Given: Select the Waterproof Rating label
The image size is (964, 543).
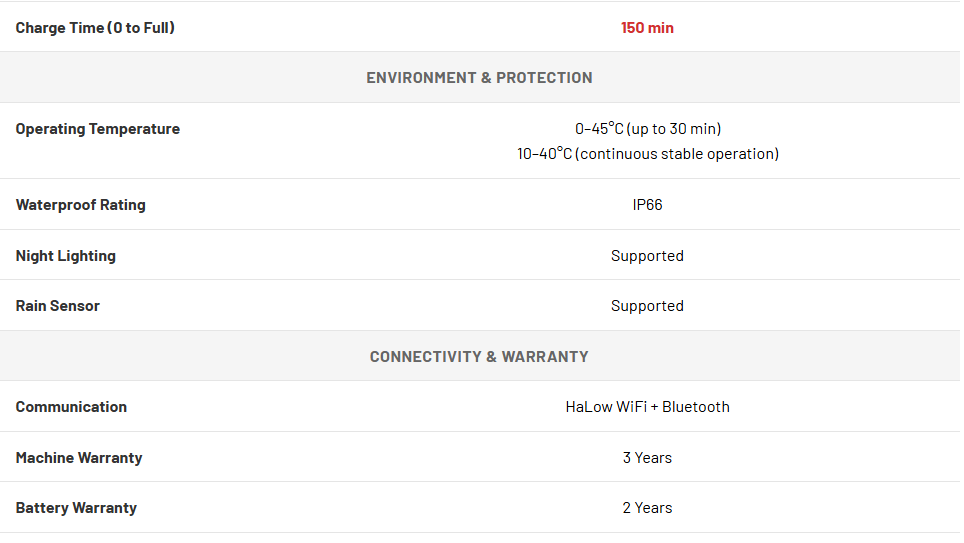Looking at the screenshot, I should [81, 205].
